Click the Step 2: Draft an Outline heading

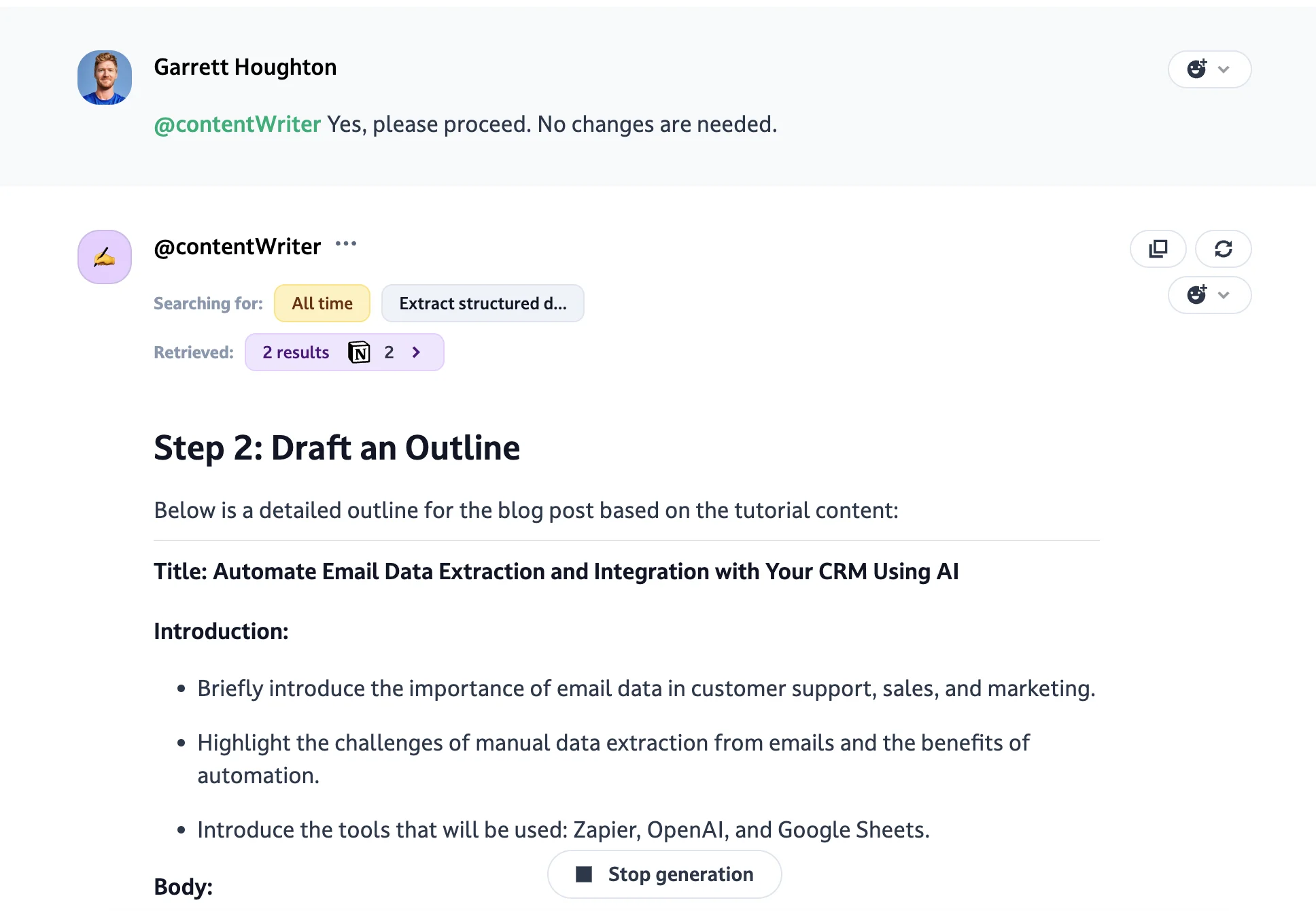[336, 448]
